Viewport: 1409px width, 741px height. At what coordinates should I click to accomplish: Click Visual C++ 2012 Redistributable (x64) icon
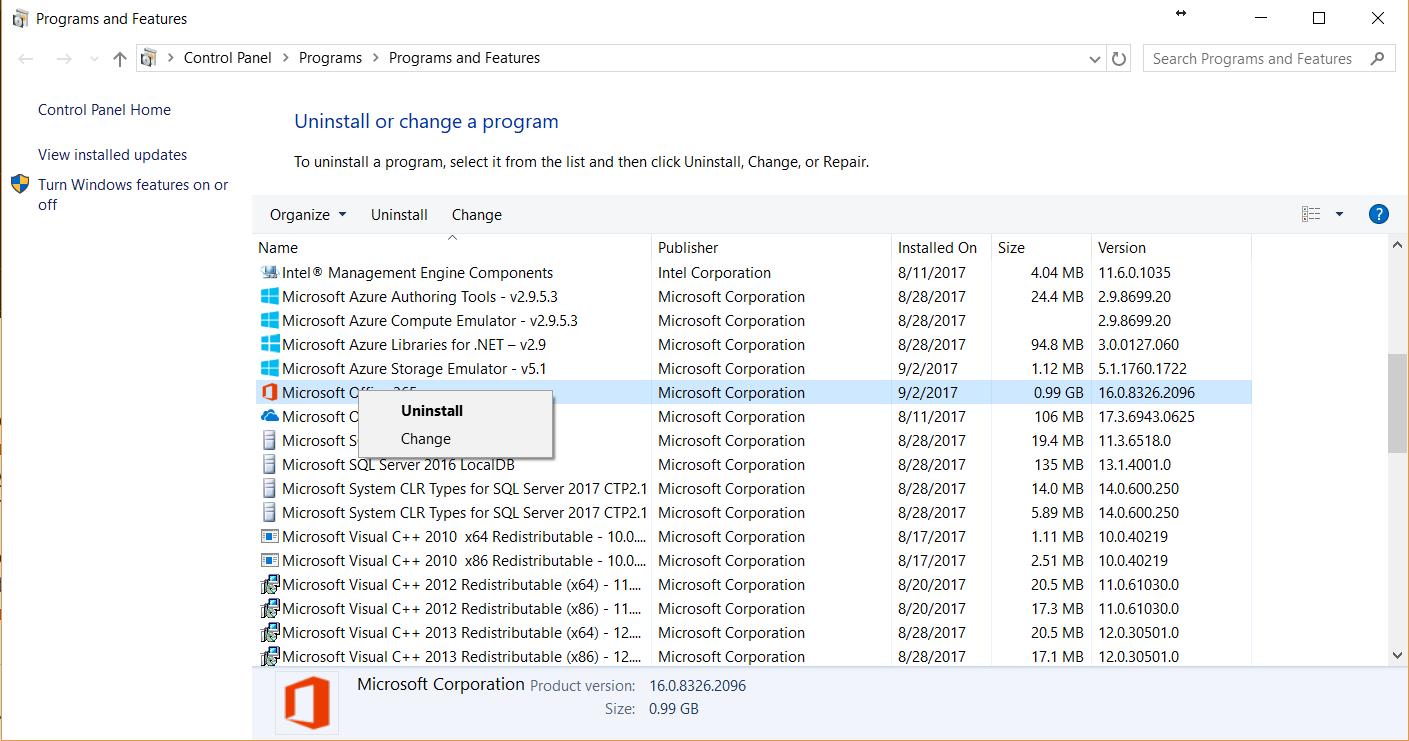pyautogui.click(x=269, y=584)
